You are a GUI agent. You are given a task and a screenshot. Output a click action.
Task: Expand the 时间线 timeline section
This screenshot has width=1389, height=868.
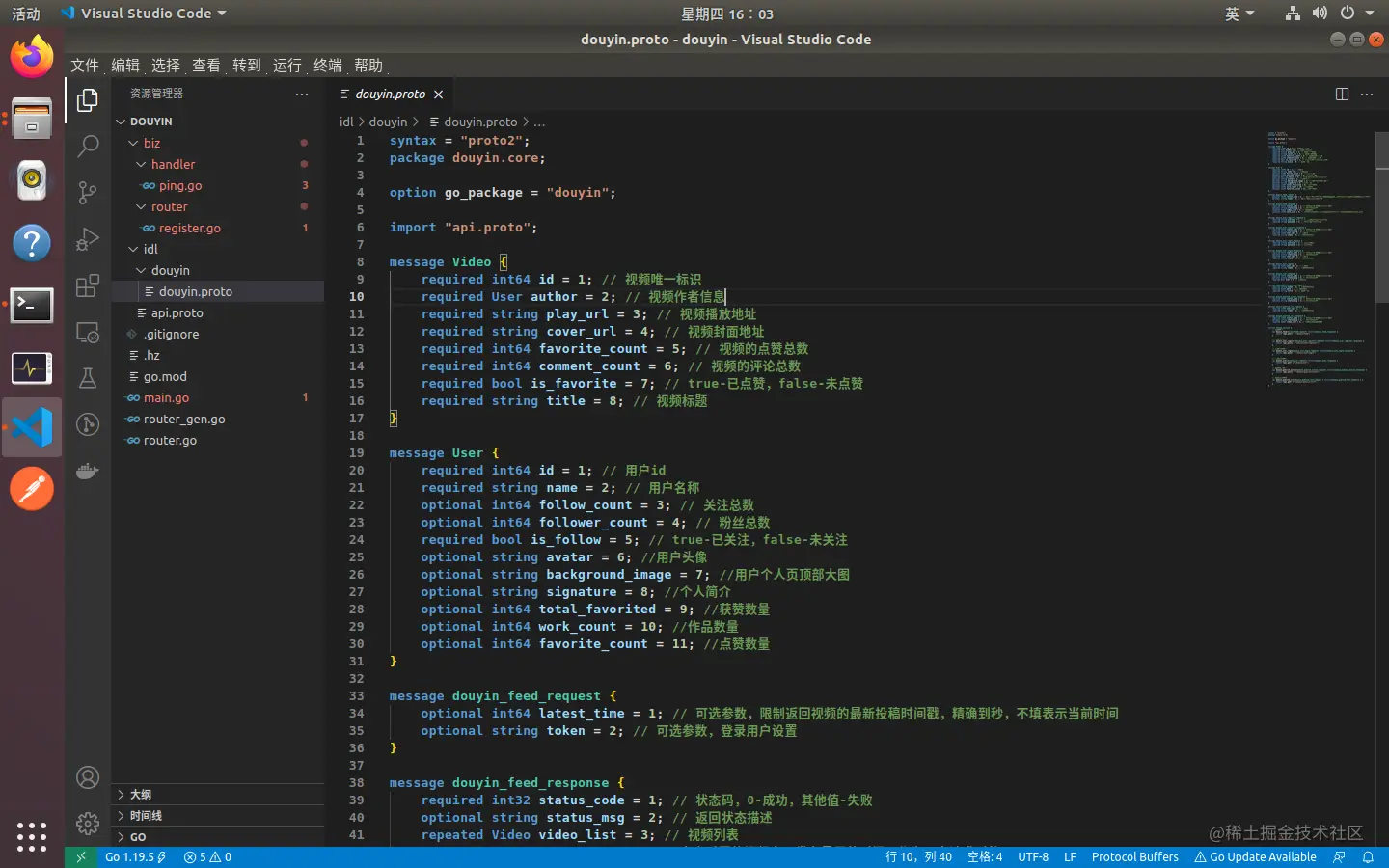(x=218, y=816)
